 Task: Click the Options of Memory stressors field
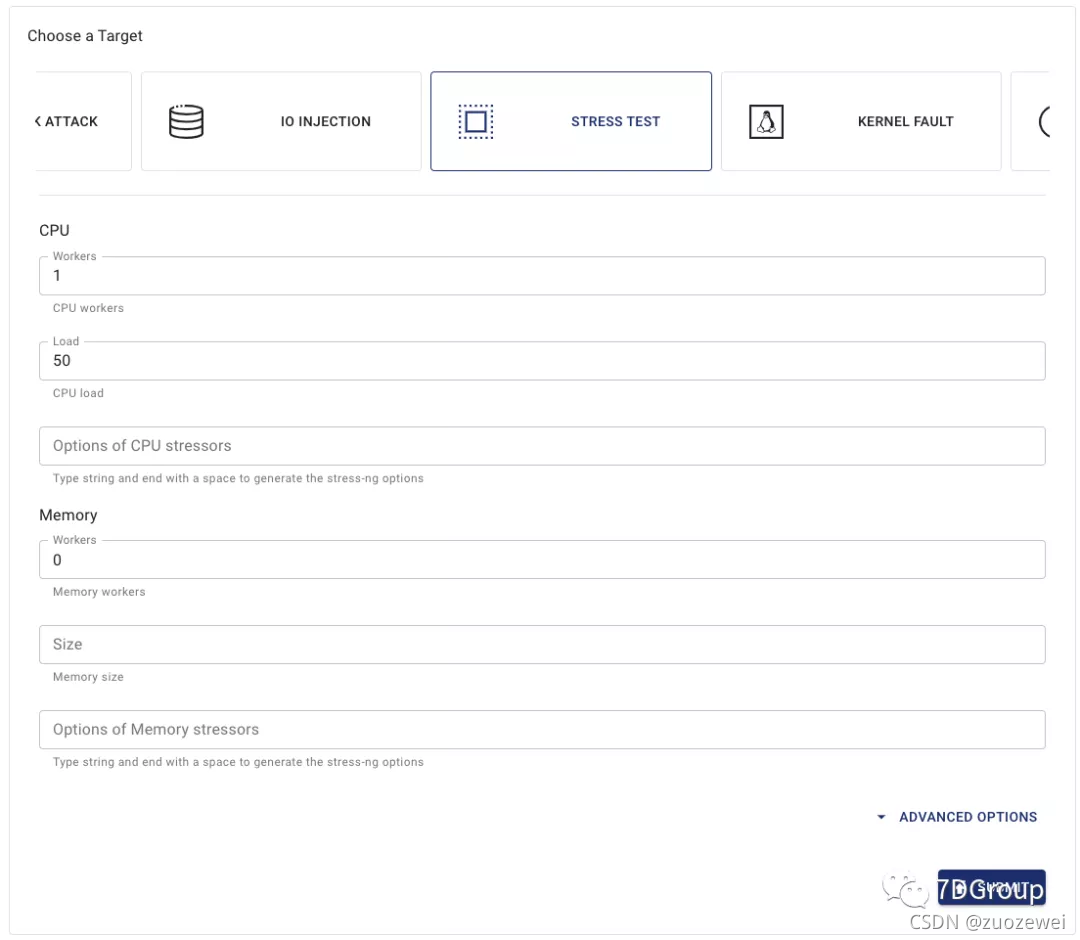(x=542, y=729)
